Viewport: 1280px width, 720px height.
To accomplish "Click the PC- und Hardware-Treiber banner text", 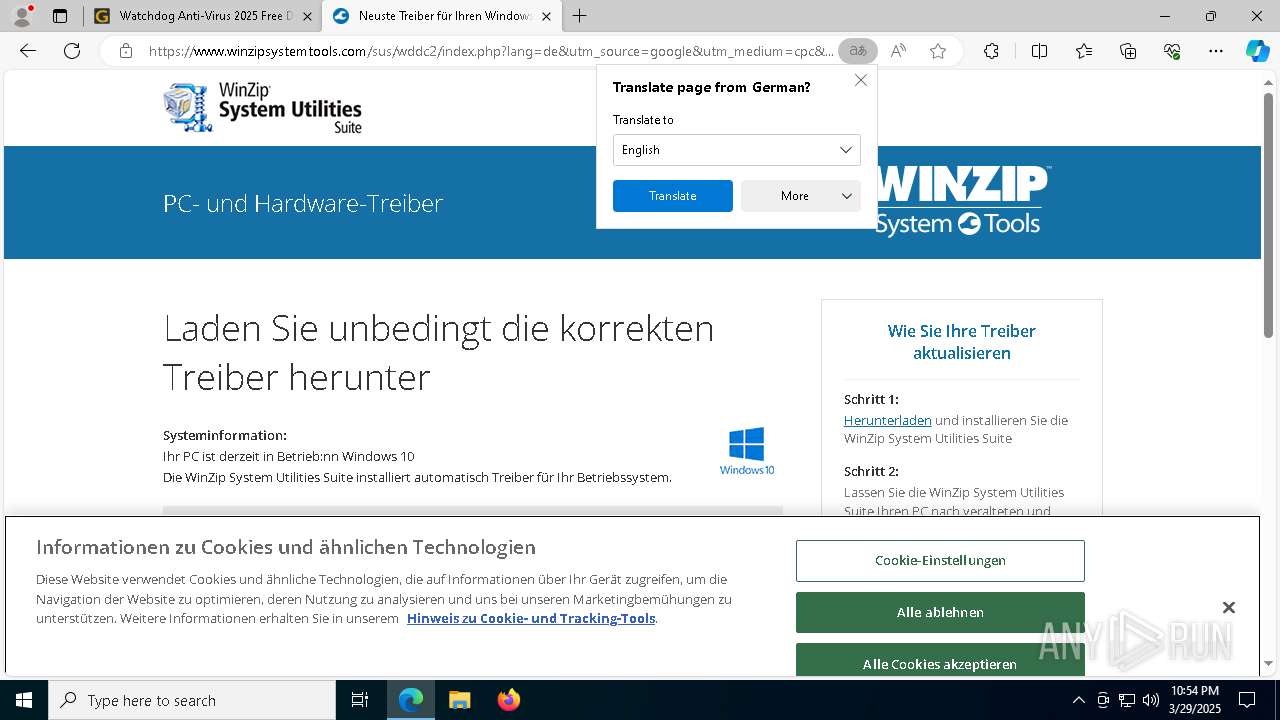I will (x=303, y=203).
